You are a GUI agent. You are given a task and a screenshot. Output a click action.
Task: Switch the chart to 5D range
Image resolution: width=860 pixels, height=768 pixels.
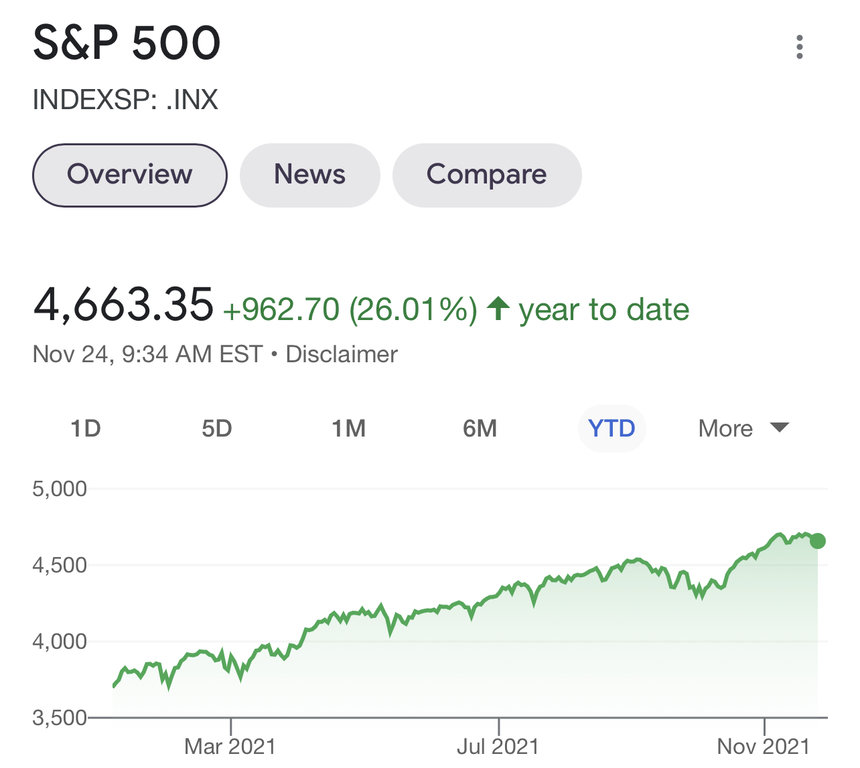click(x=217, y=429)
